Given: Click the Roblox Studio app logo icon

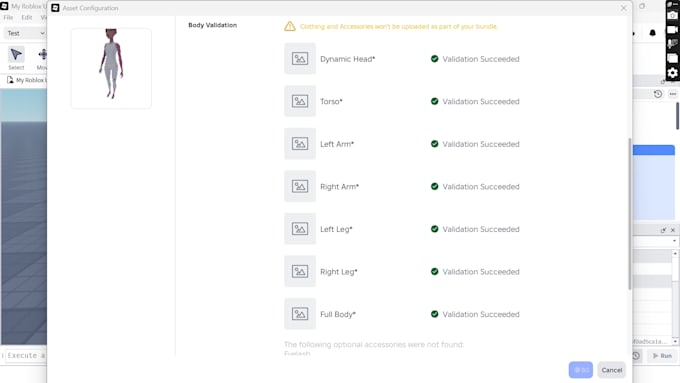Looking at the screenshot, I should coord(4,6).
